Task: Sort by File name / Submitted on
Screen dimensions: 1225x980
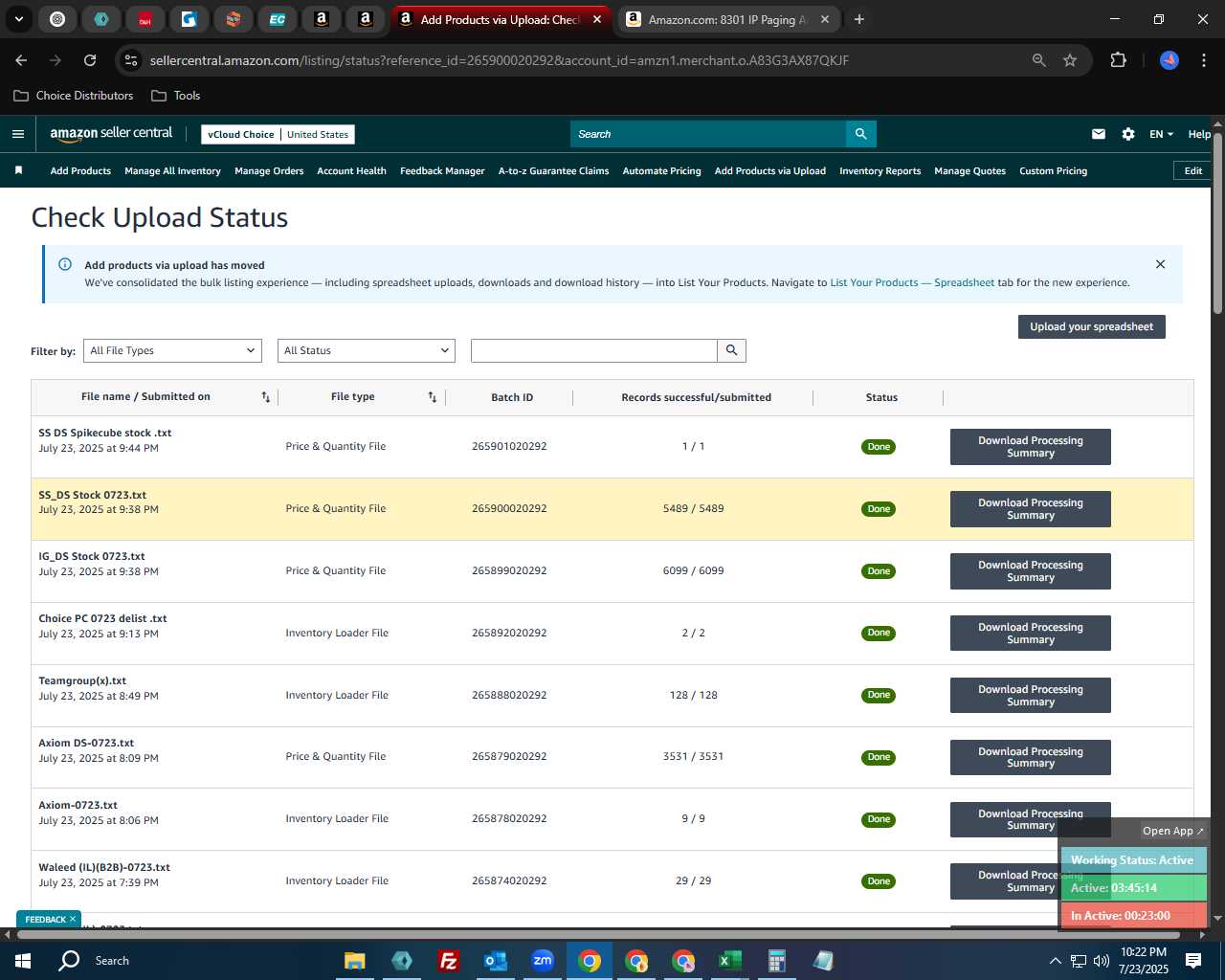Action: [x=266, y=397]
